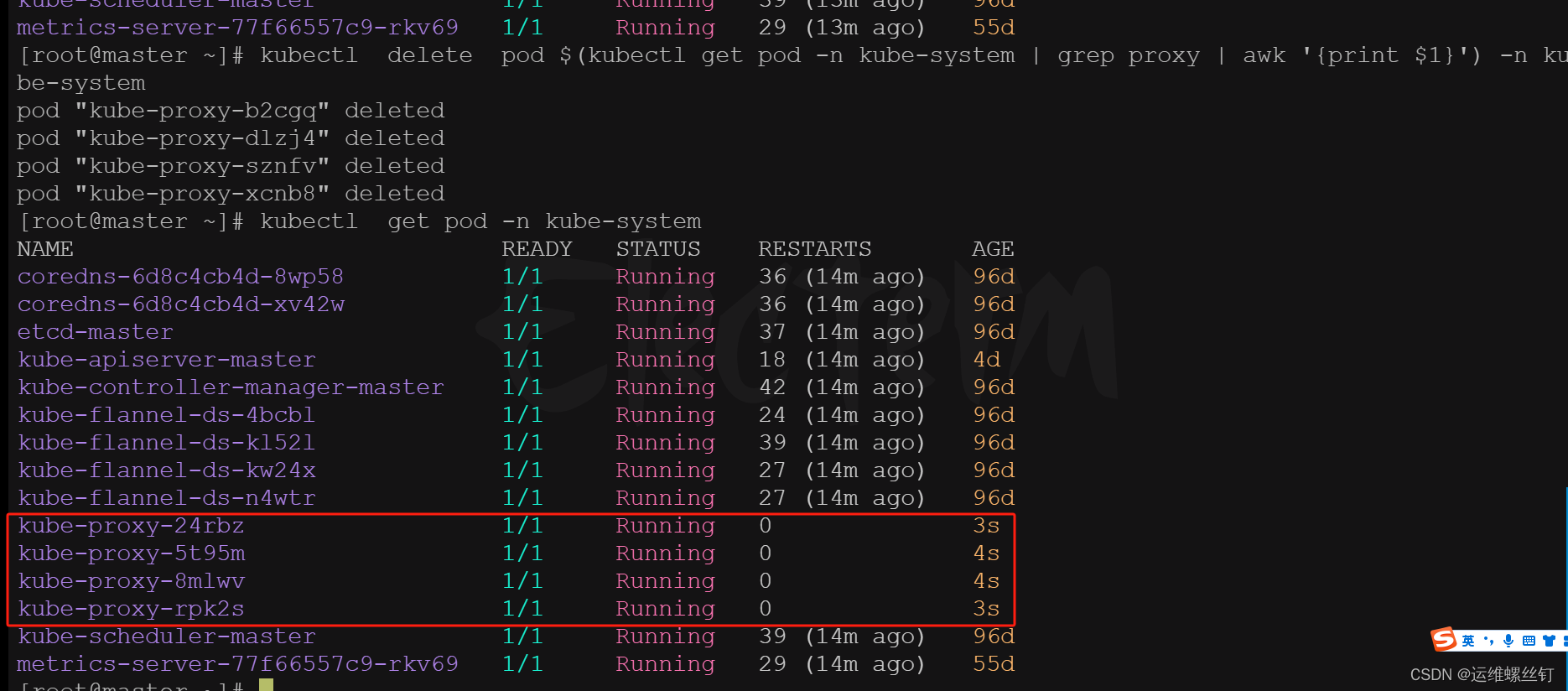Viewport: 1568px width, 691px height.
Task: Click pod name kube-flannel-ds-kw24x
Action: [x=166, y=470]
